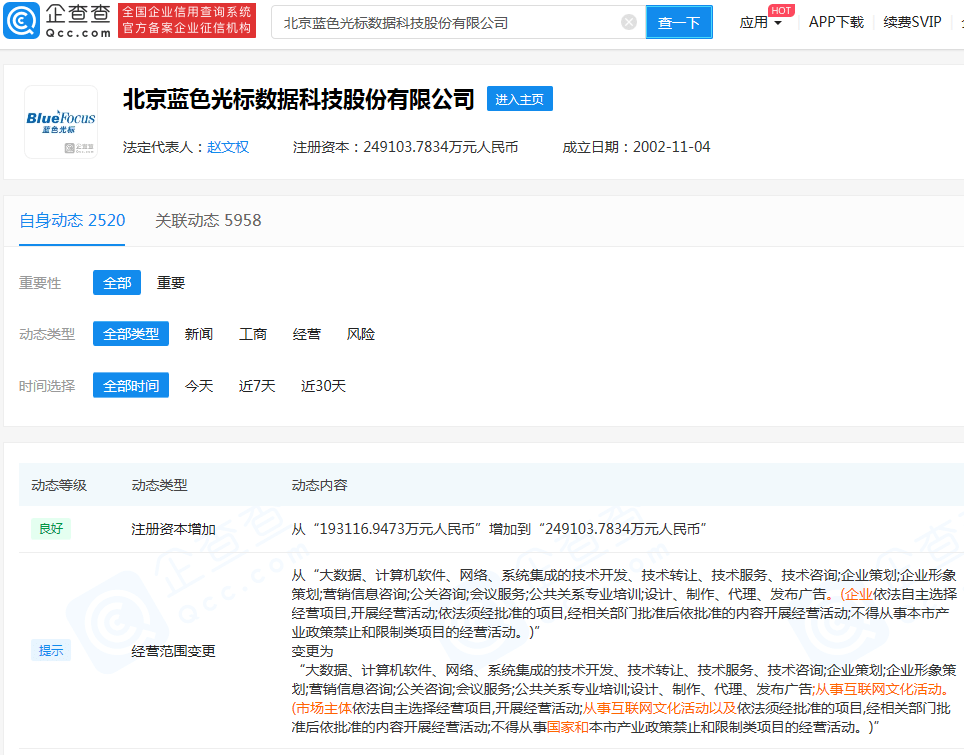
Task: Select the 重要 importance filter
Action: pos(169,283)
